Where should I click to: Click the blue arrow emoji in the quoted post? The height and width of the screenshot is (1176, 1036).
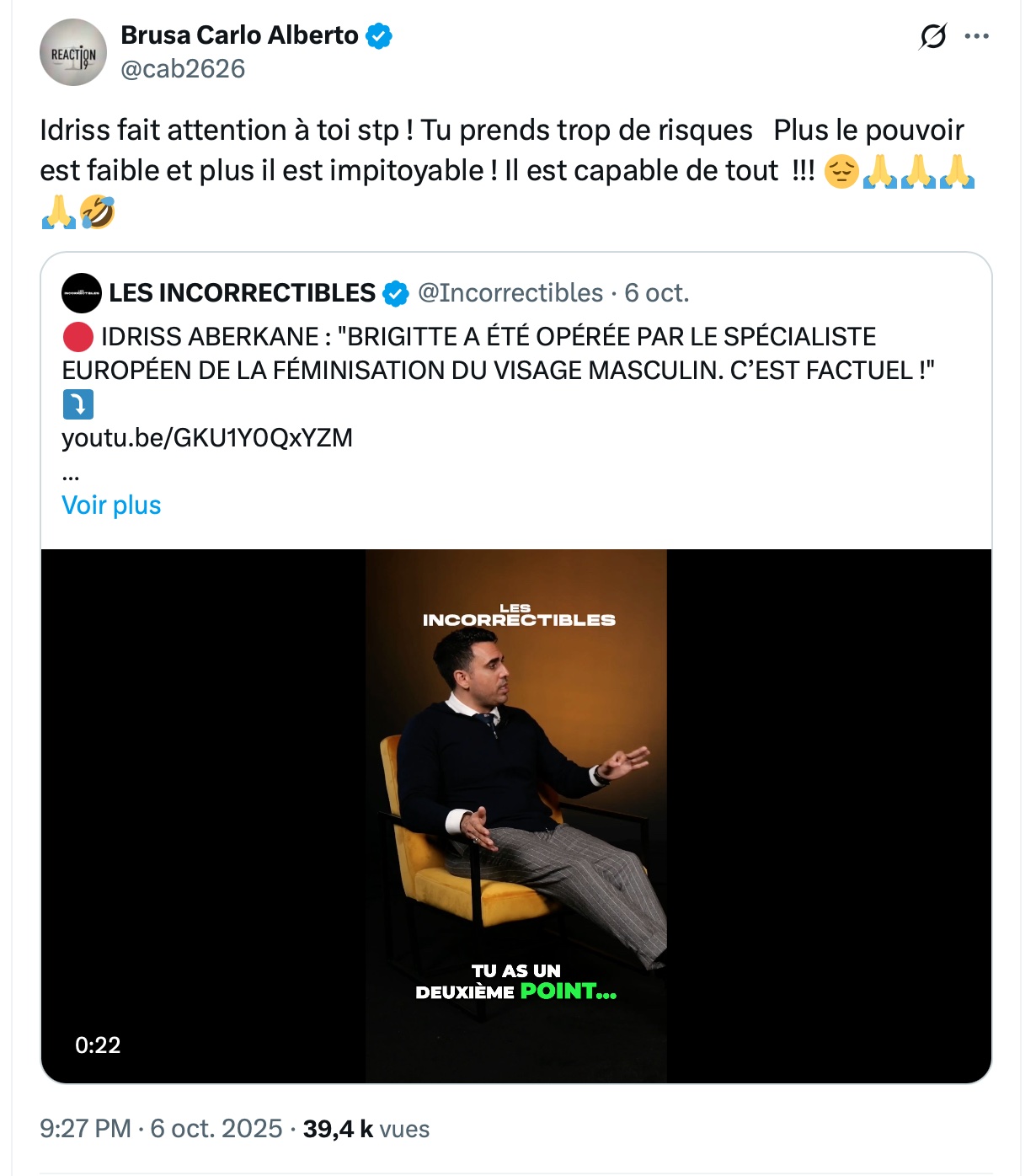pyautogui.click(x=77, y=404)
